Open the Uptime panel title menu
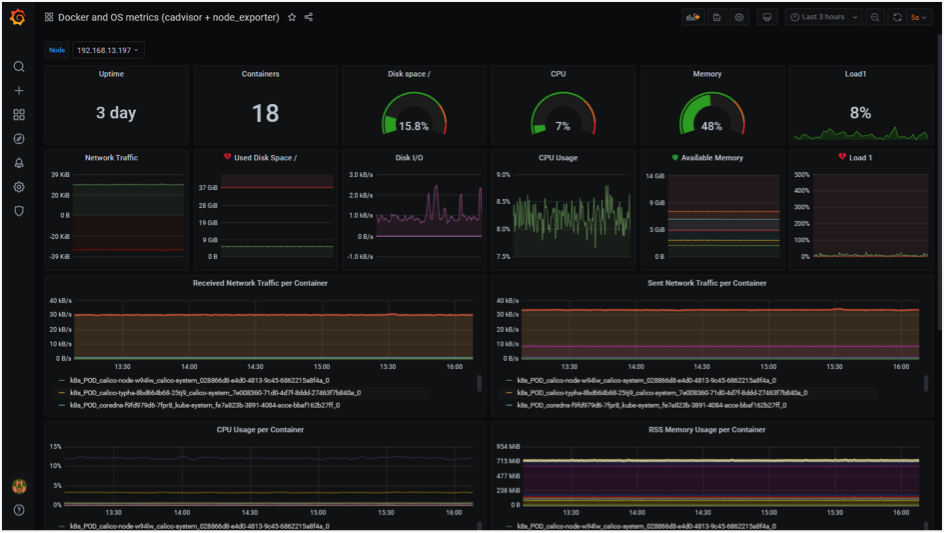The width and height of the screenshot is (944, 533). (111, 74)
